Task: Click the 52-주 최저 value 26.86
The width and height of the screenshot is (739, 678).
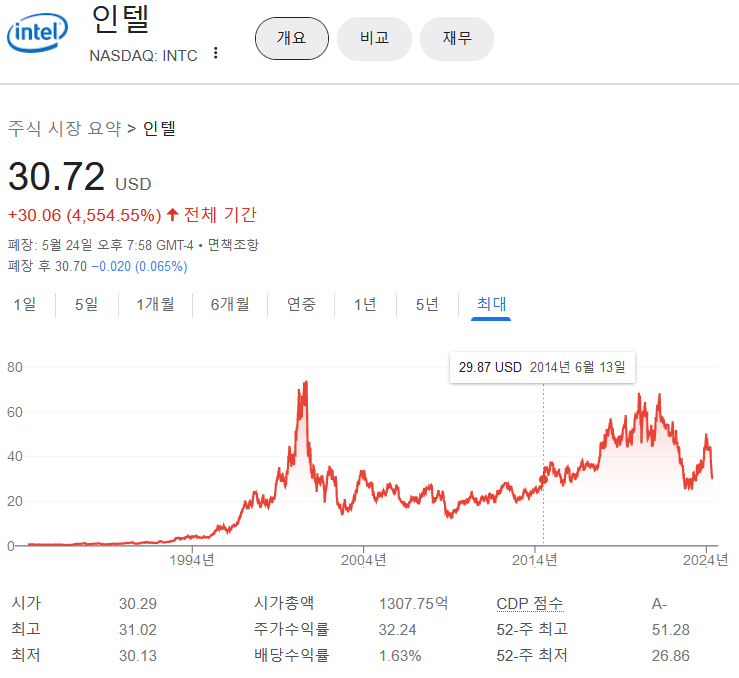Action: [x=671, y=656]
